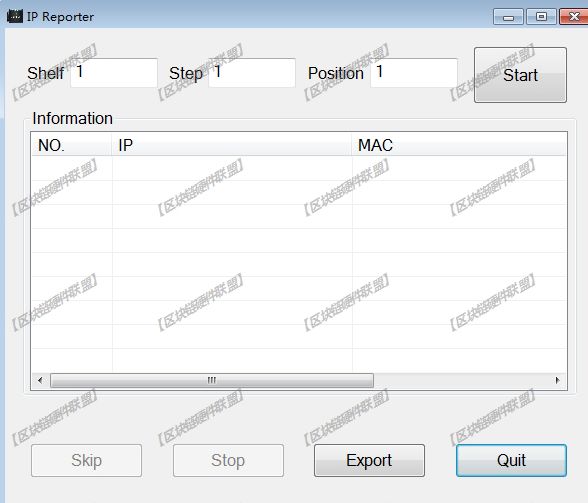Click the MAC column header

459,145
